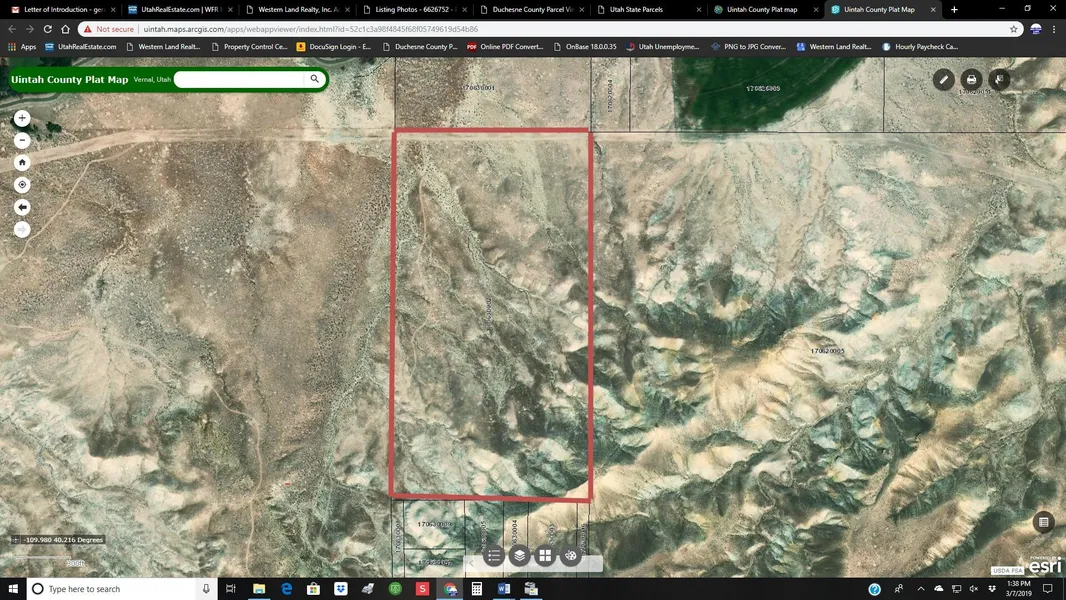Type in the map search box
This screenshot has height=600, width=1066.
[240, 79]
